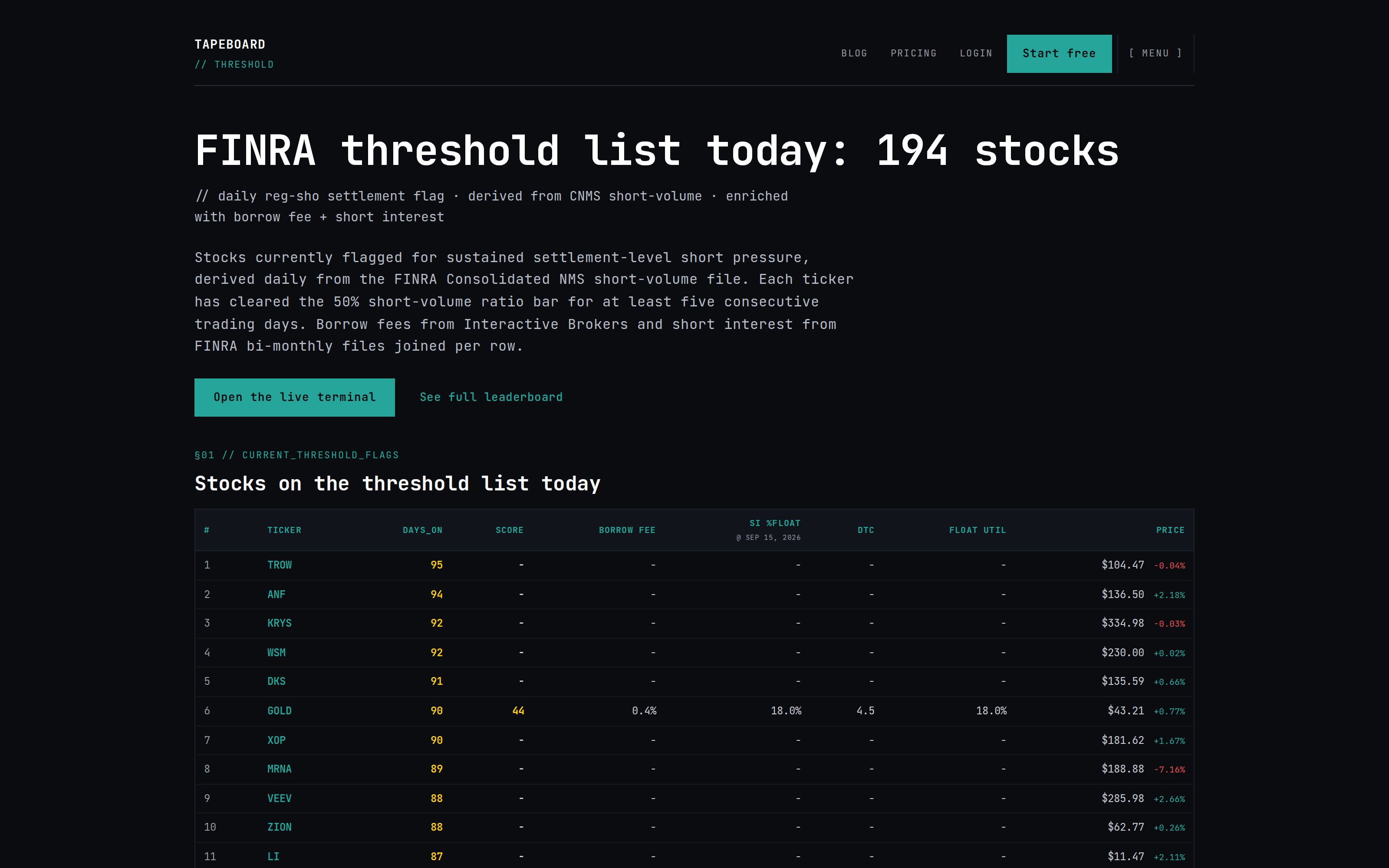Open the GOLD ticker link
1389x868 pixels.
click(x=279, y=711)
